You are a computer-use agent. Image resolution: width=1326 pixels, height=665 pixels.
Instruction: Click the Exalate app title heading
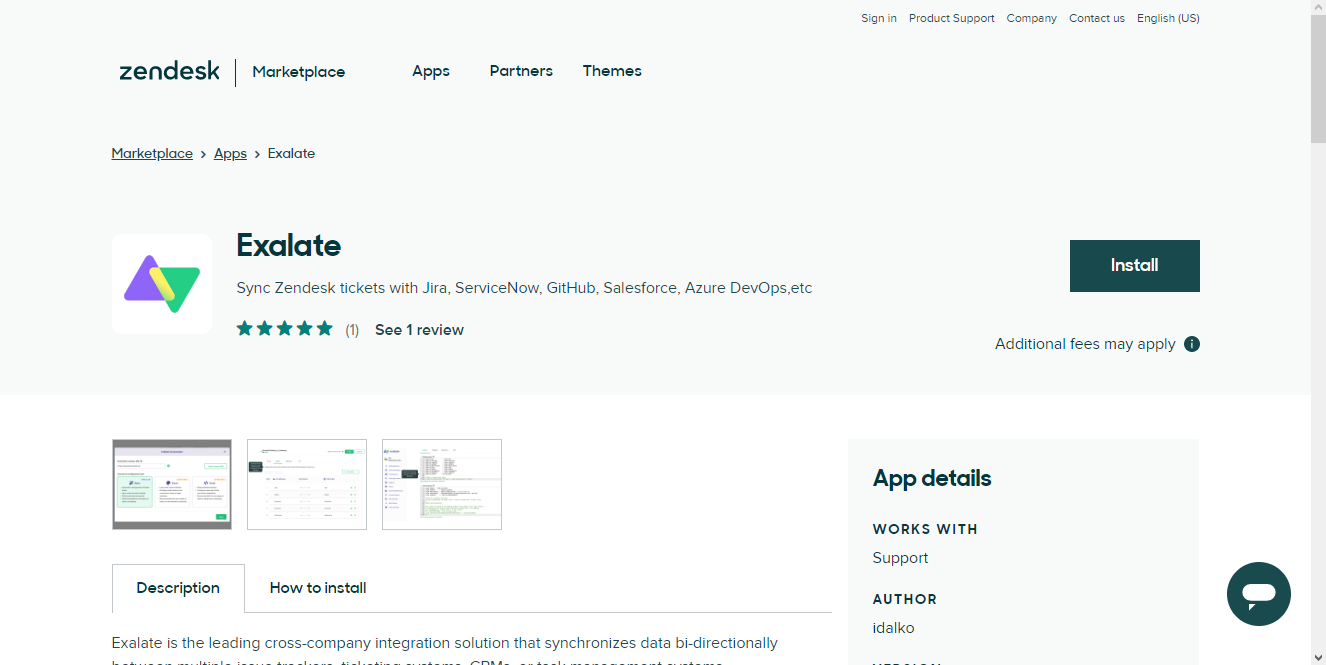pos(289,246)
